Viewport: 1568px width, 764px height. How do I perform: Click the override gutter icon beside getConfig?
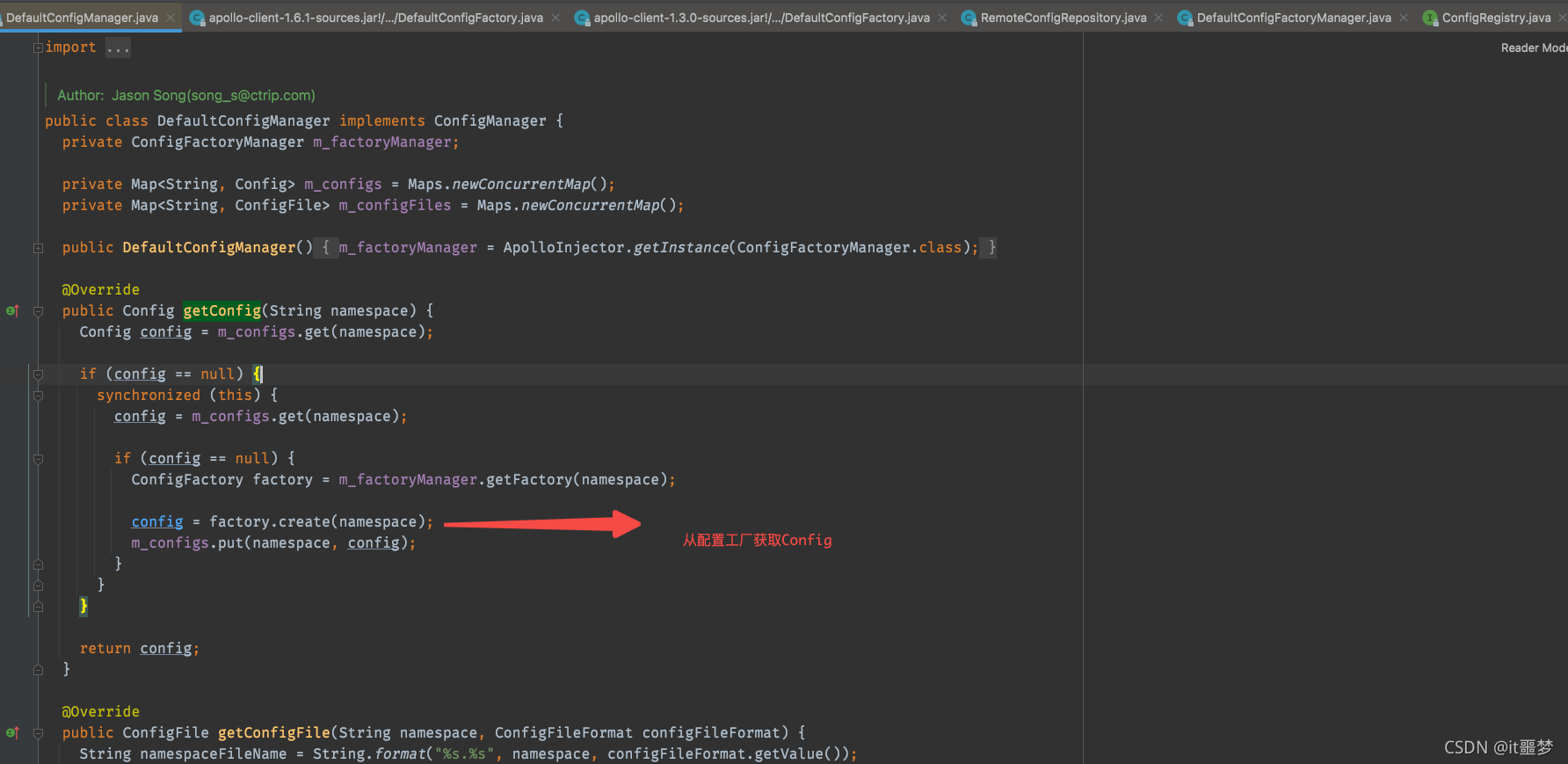12,310
